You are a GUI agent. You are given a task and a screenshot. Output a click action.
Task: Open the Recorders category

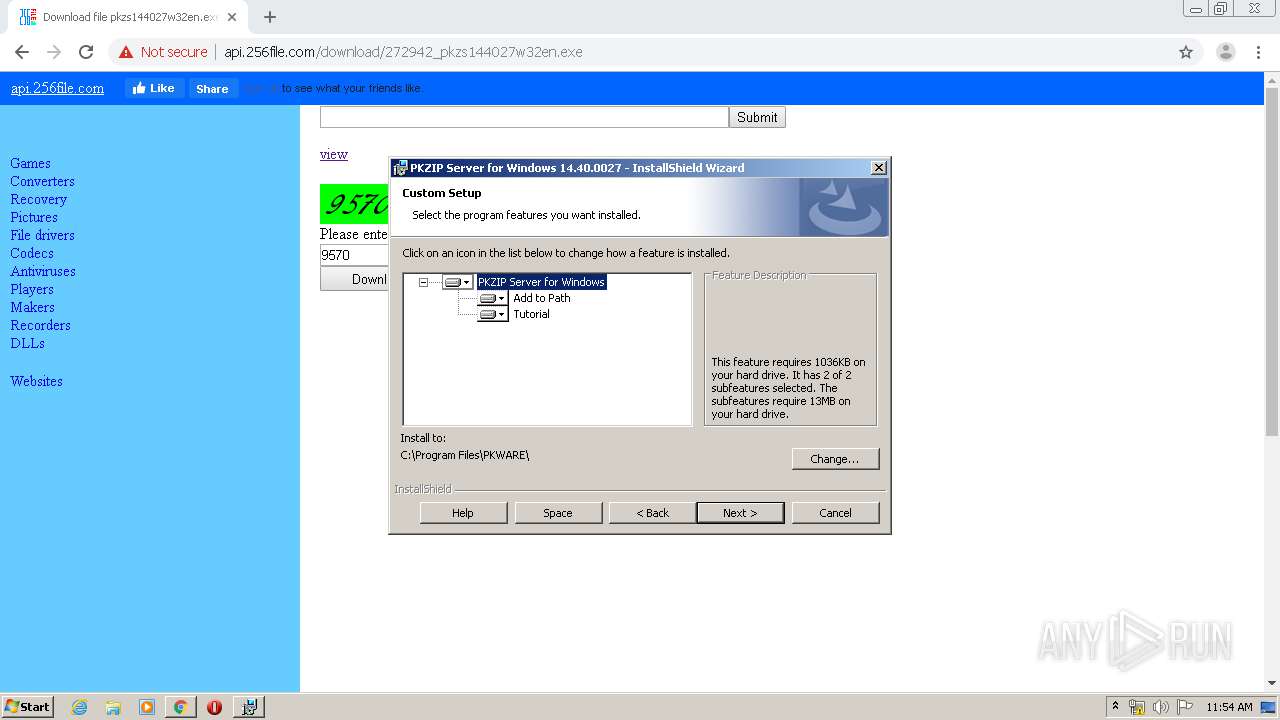[x=40, y=325]
